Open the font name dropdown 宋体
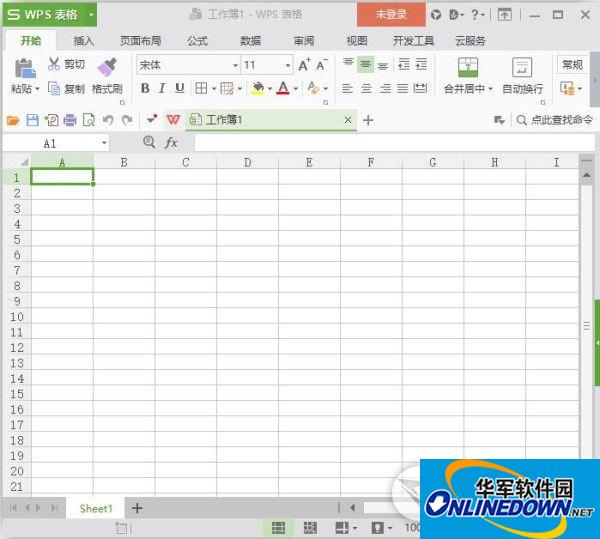The image size is (600, 539). (236, 65)
